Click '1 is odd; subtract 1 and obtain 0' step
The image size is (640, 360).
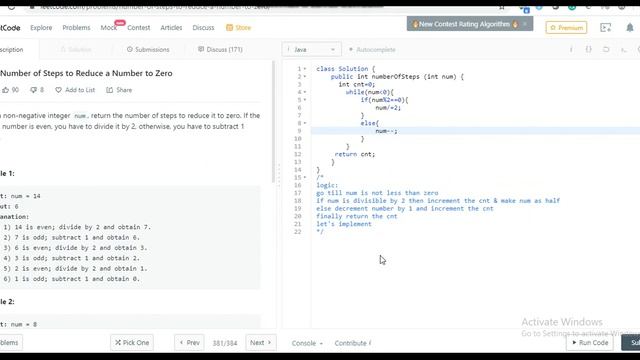tap(71, 279)
